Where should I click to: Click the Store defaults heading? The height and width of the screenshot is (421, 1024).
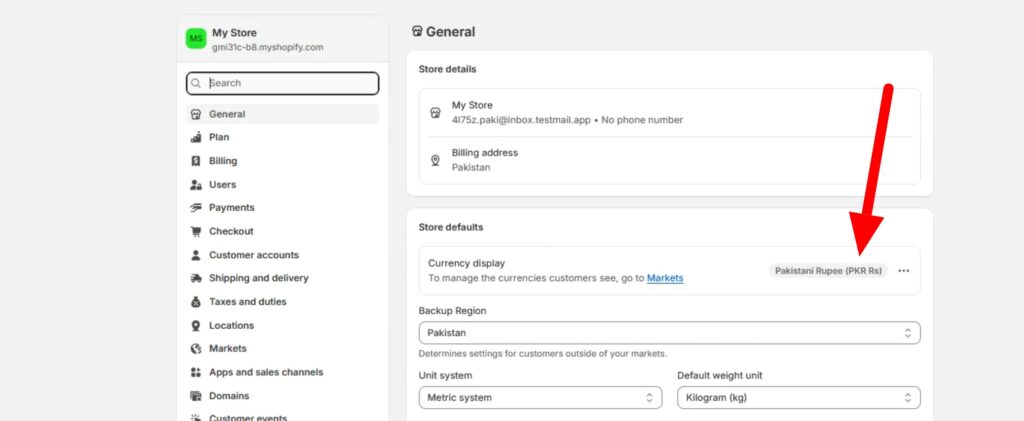pos(451,227)
